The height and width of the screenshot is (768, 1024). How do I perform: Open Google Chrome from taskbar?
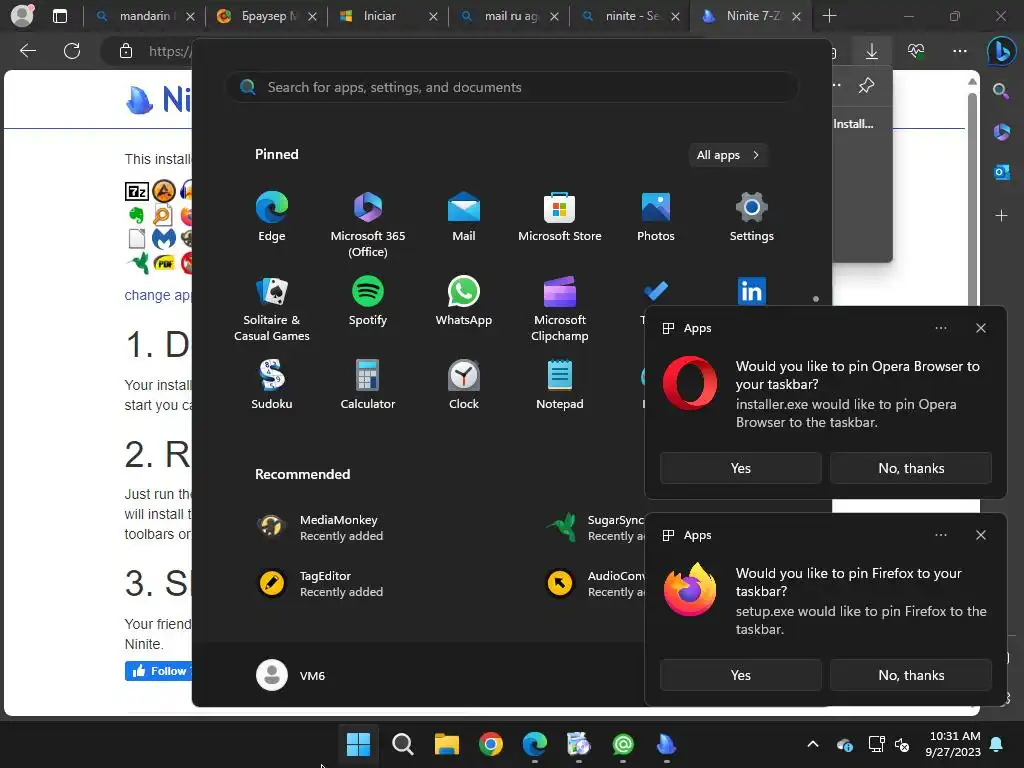(x=490, y=744)
